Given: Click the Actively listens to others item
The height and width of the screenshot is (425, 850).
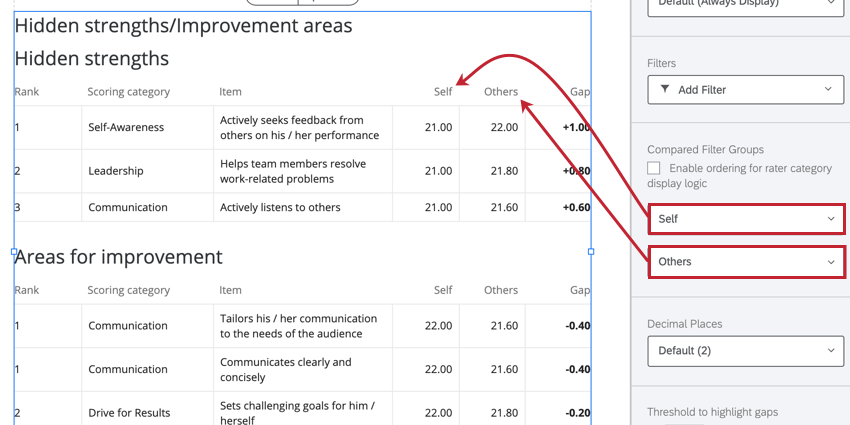Looking at the screenshot, I should (x=280, y=208).
